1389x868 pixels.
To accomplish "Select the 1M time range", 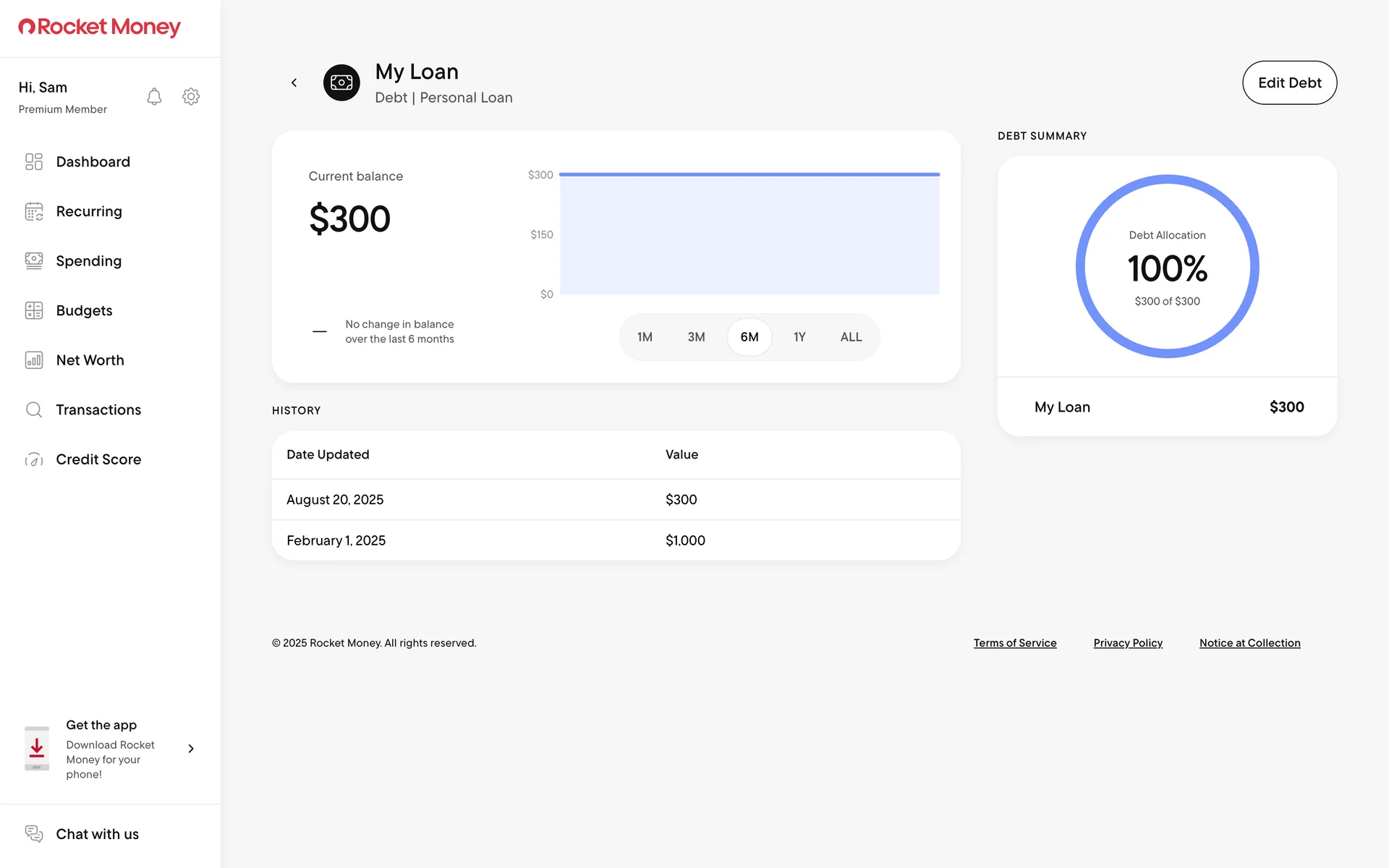I will click(645, 337).
